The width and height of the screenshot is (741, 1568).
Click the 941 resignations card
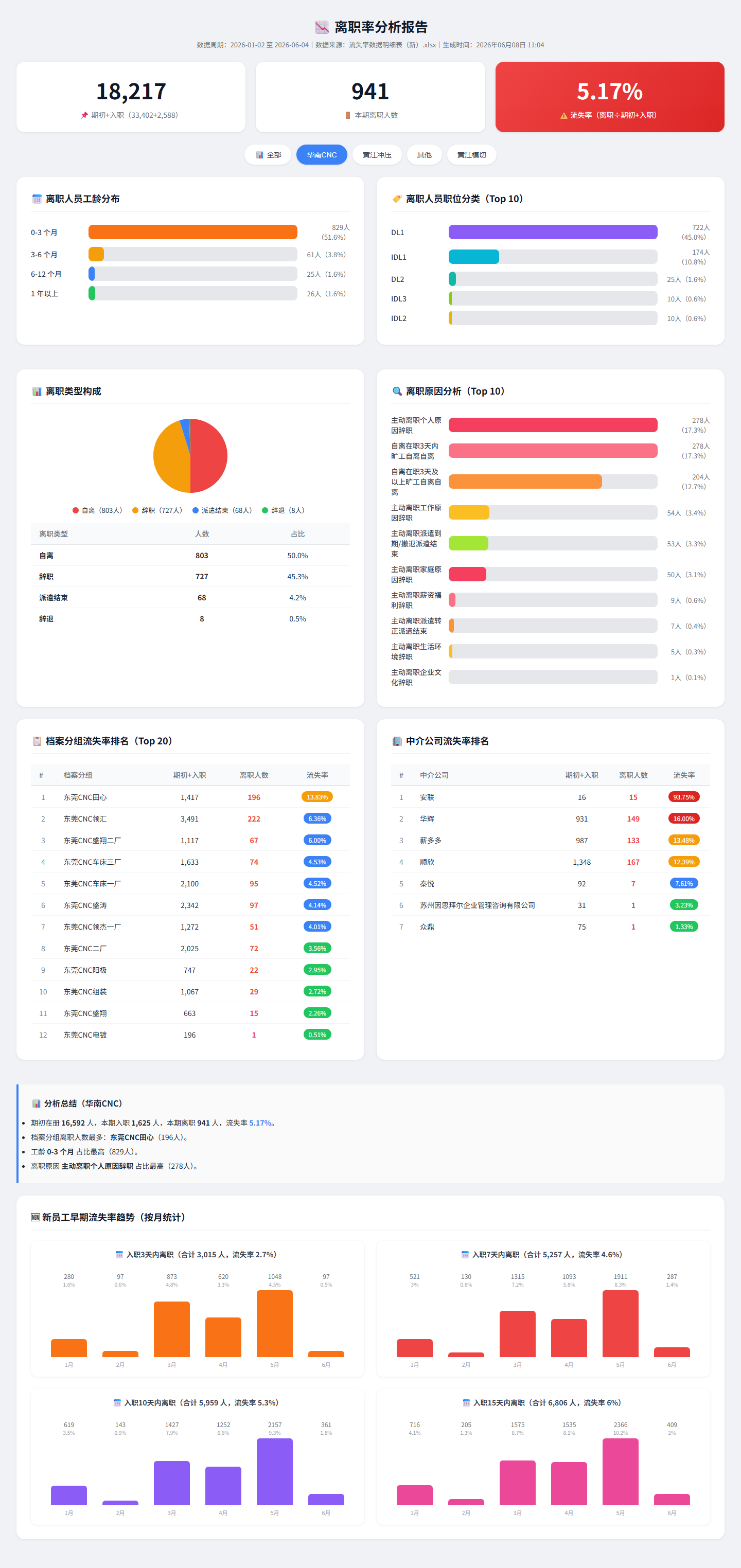[370, 97]
